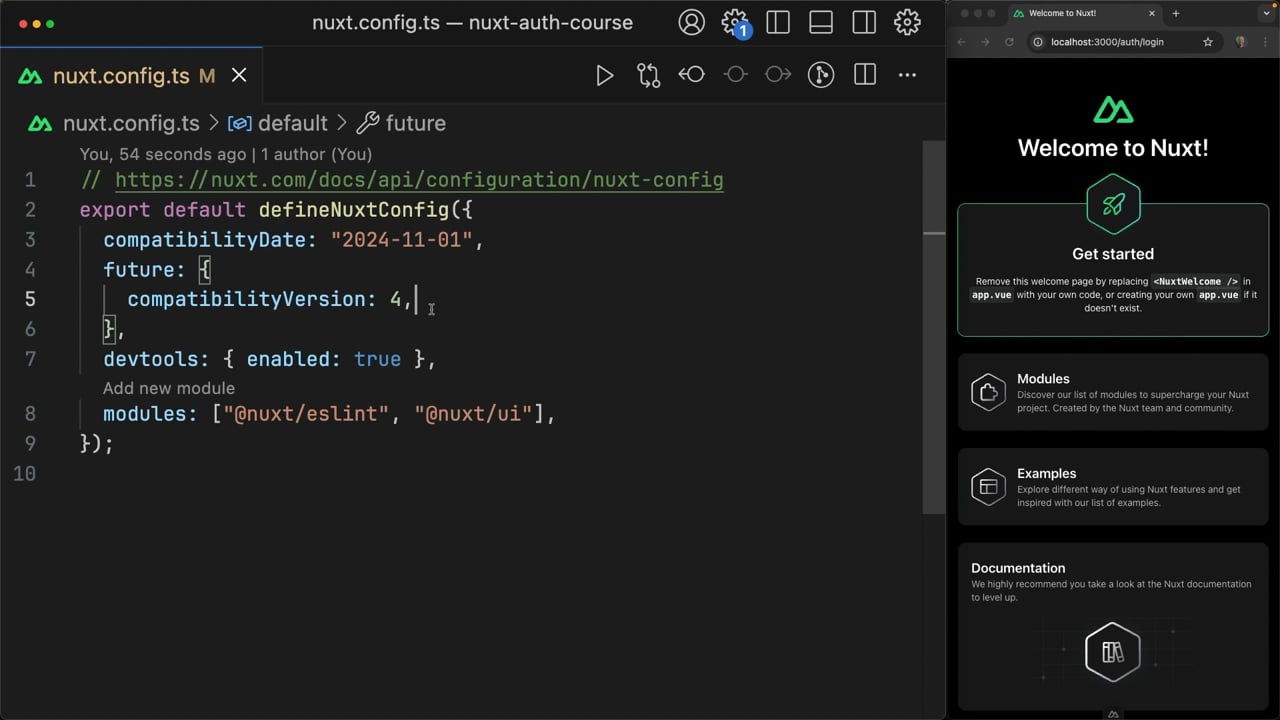Image resolution: width=1280 pixels, height=720 pixels.
Task: Click the blame annotation "You, 54 seconds ago"
Action: (x=163, y=154)
